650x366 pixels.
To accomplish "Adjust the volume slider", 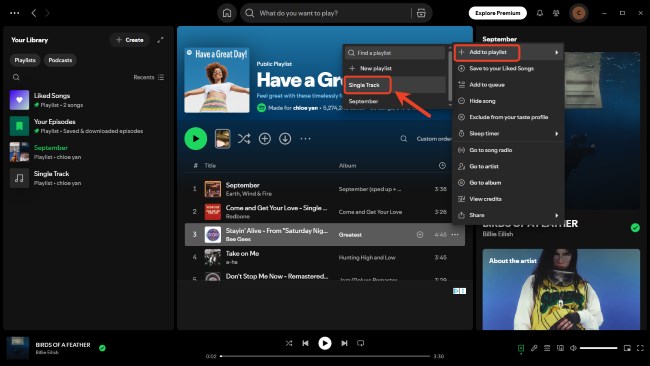I will click(598, 348).
